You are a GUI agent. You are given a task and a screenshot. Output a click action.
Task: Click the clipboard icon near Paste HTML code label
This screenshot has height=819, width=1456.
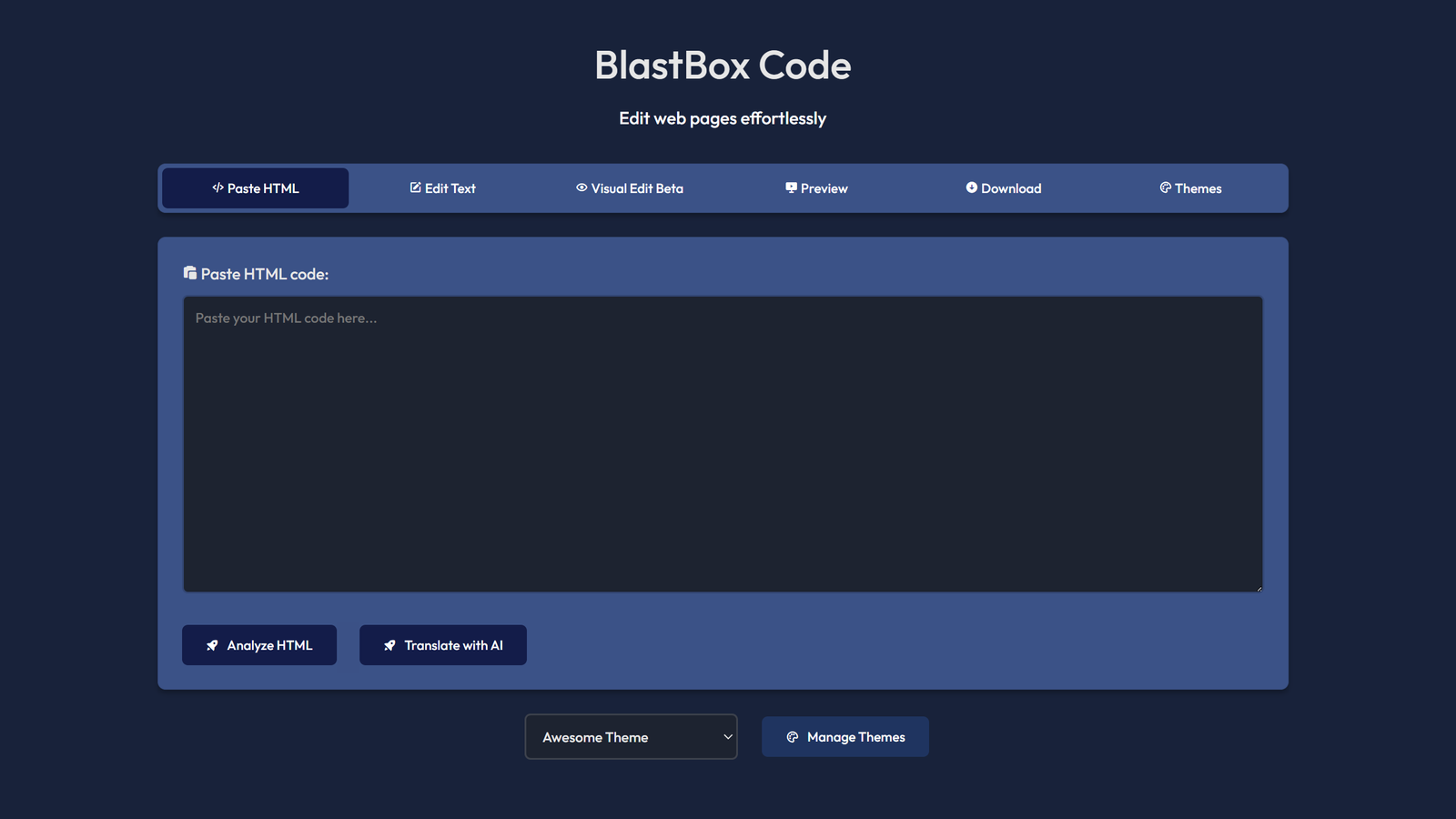click(189, 272)
